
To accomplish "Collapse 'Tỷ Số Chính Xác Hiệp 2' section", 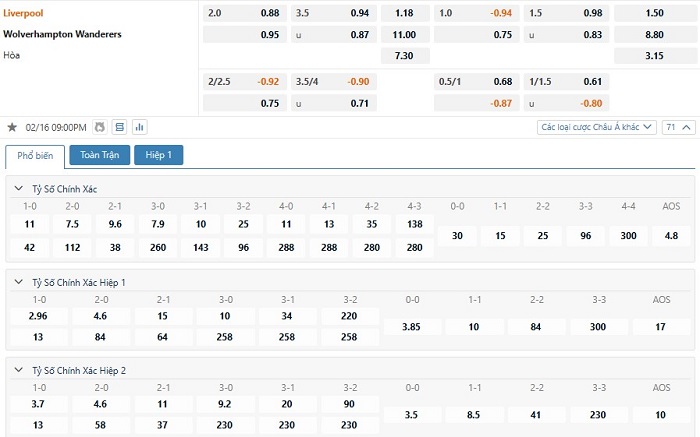I will pos(19,370).
